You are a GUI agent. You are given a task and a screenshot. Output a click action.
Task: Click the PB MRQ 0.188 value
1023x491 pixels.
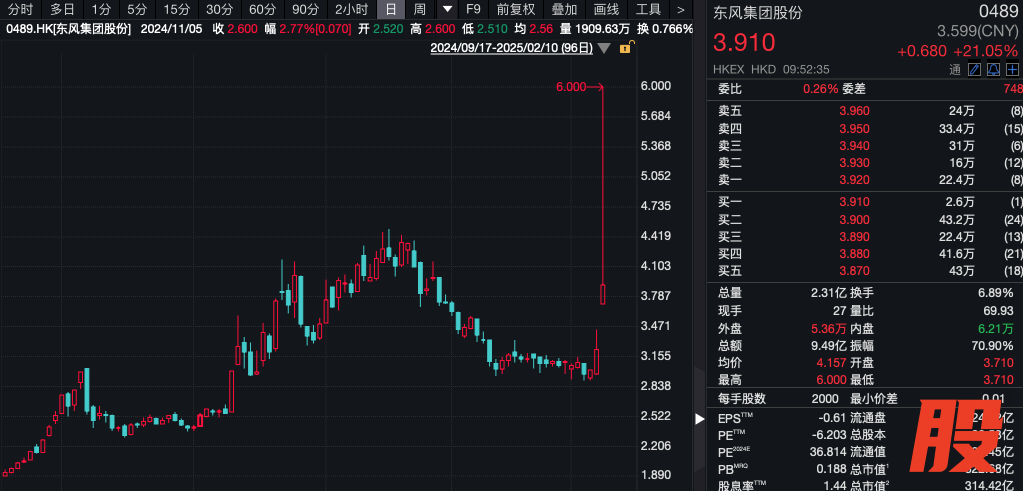pyautogui.click(x=832, y=469)
